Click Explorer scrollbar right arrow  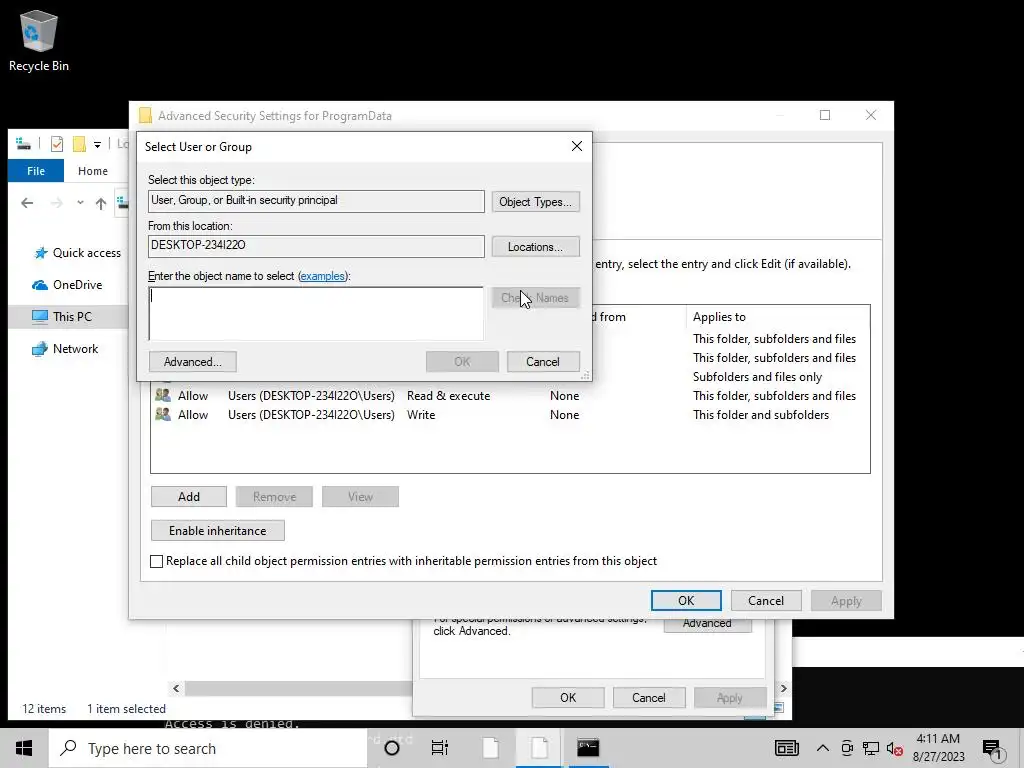click(784, 688)
